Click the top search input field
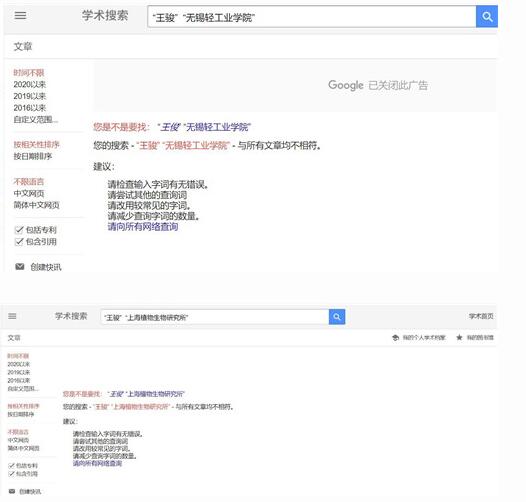Screen dimensions: 526x502 pos(312,17)
